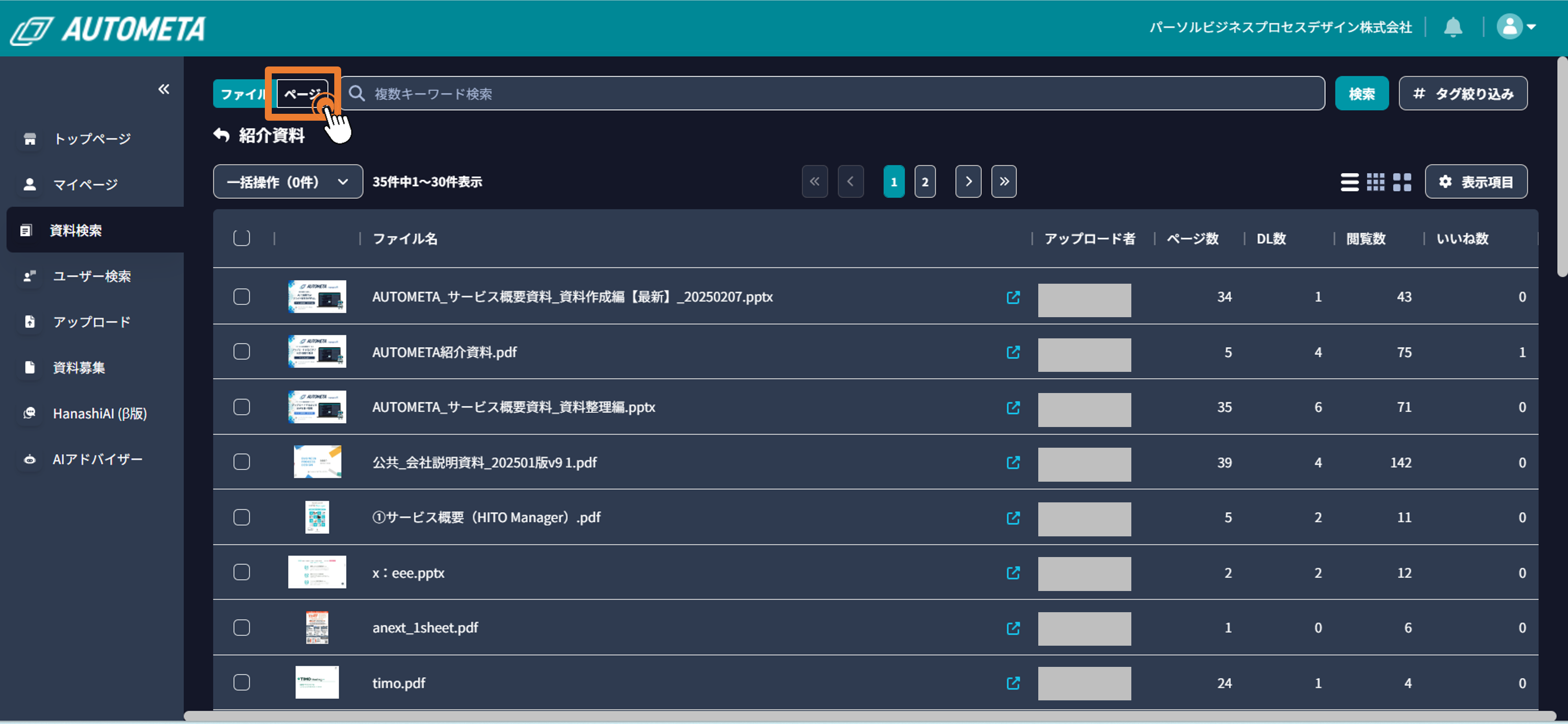This screenshot has height=724, width=1568.
Task: Switch to list view icon
Action: tap(1349, 182)
